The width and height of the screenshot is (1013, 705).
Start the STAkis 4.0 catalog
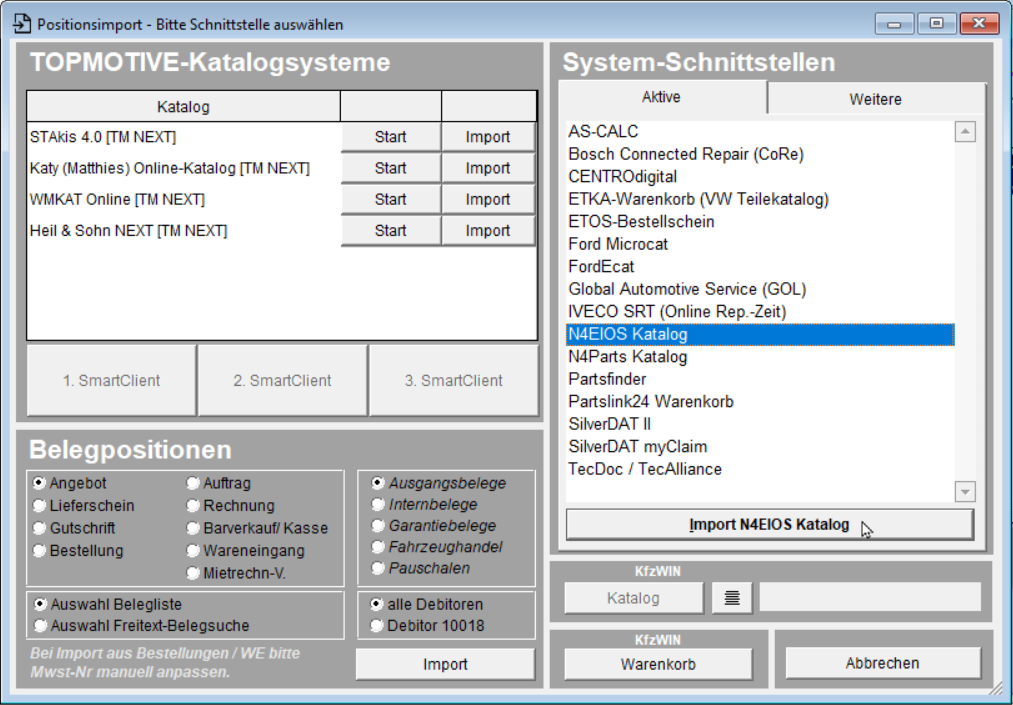click(x=390, y=137)
